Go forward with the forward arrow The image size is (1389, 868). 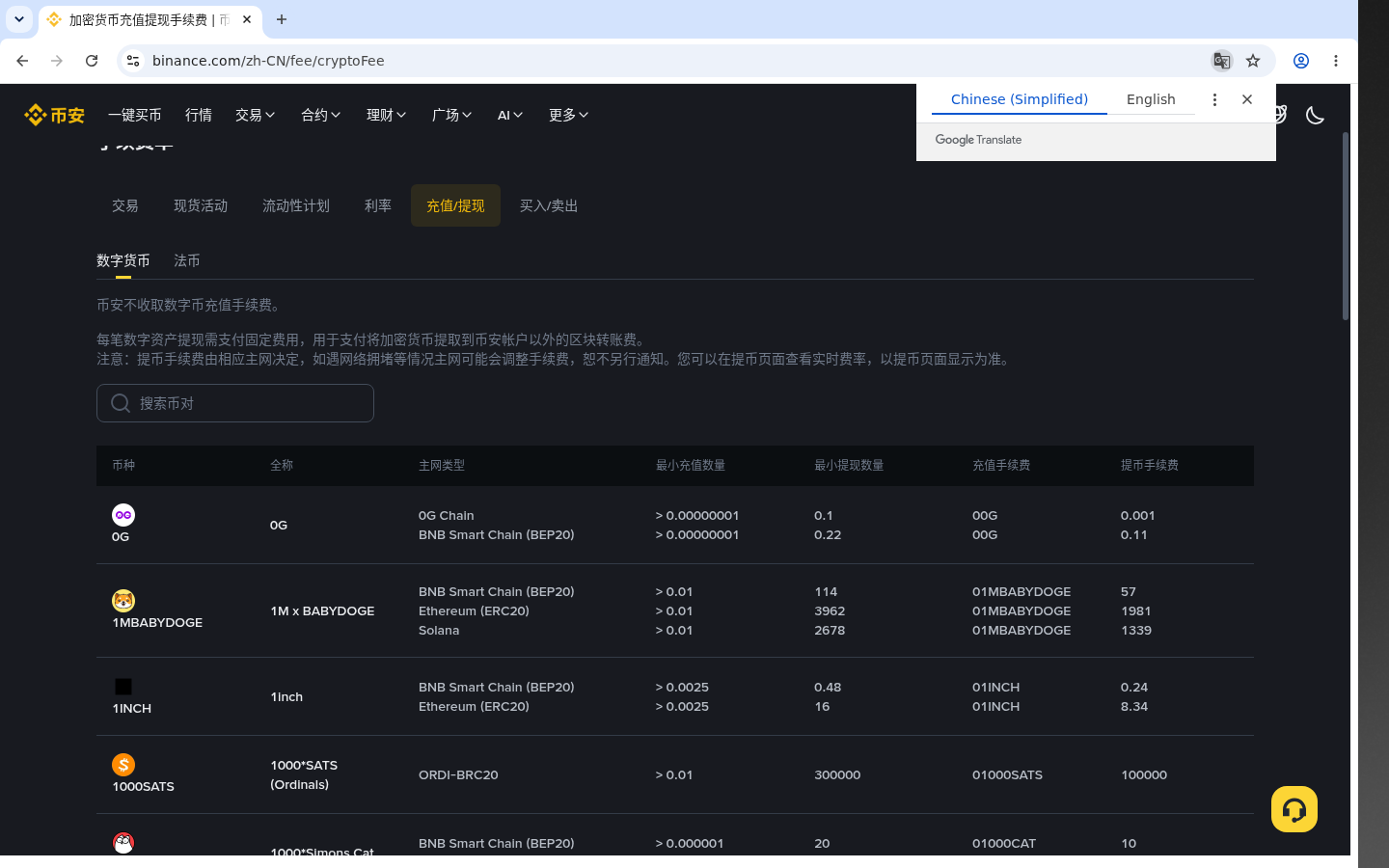(x=57, y=61)
